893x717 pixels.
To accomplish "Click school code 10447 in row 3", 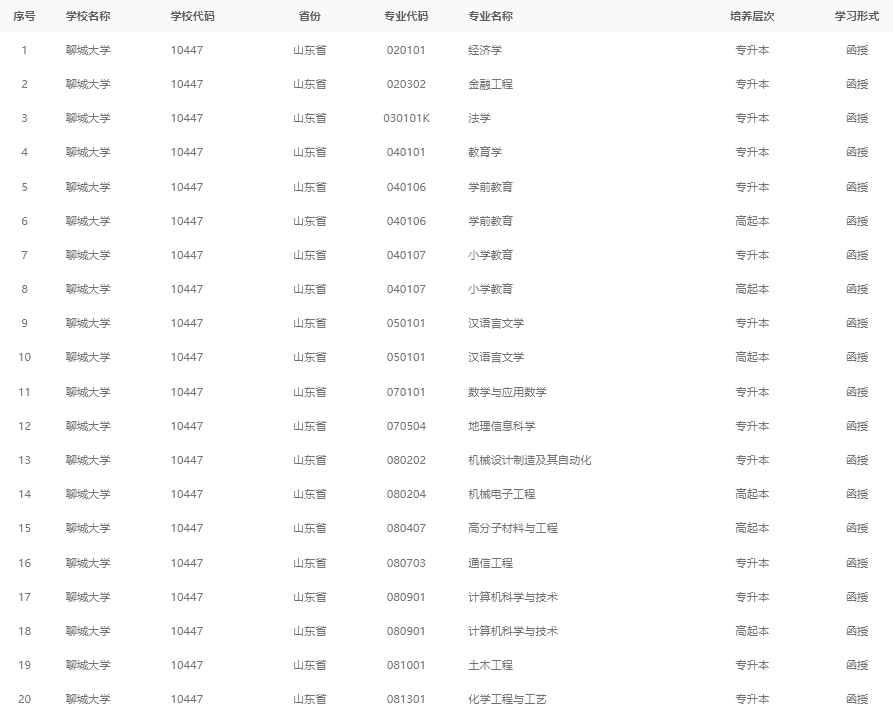I will click(x=187, y=118).
